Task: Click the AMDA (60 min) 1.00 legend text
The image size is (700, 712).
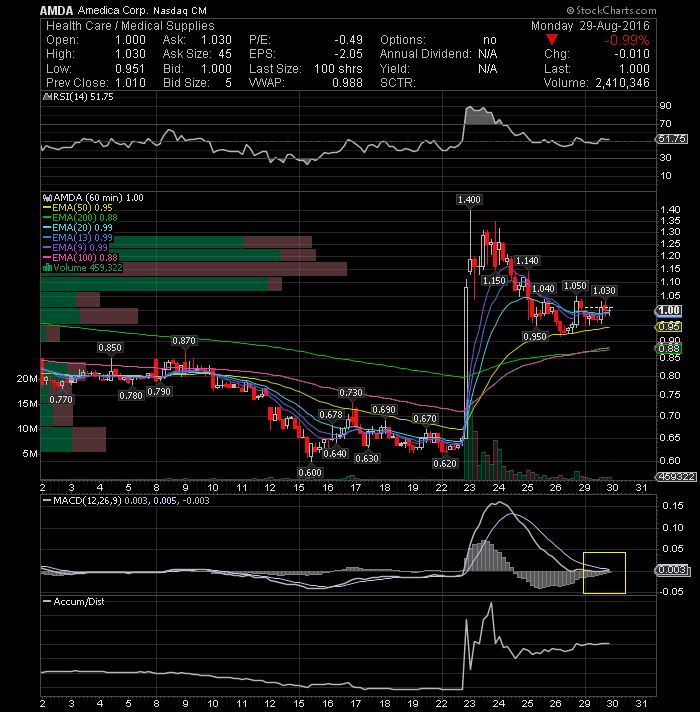Action: coord(98,198)
